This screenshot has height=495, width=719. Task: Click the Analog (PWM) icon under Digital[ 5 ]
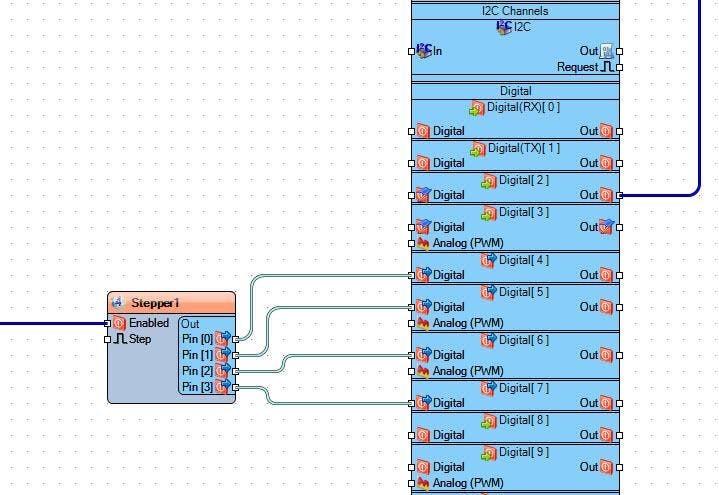(x=423, y=323)
